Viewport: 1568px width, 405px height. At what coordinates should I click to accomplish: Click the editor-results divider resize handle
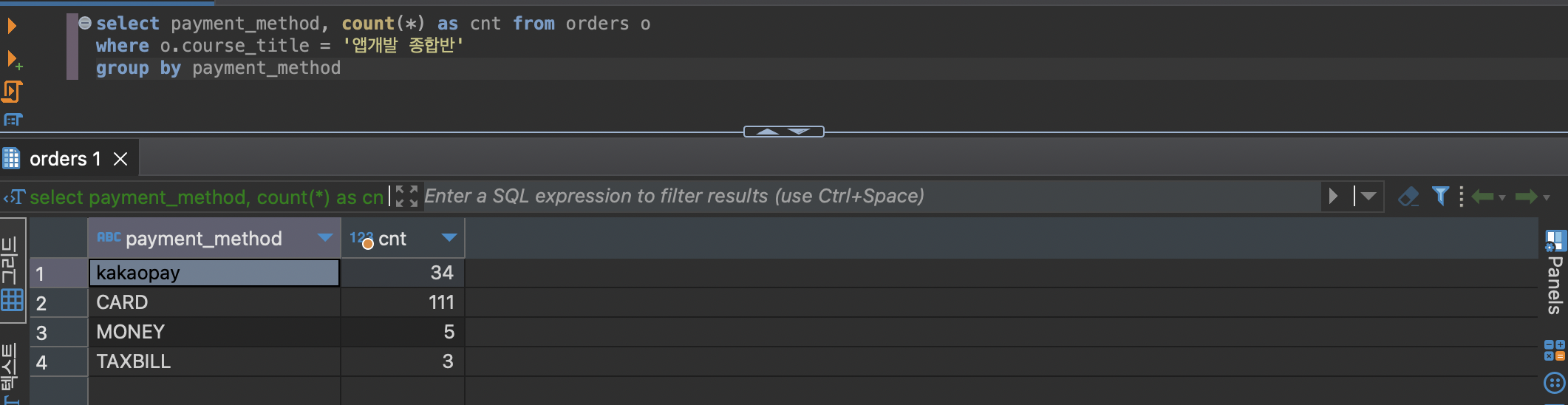[x=783, y=132]
